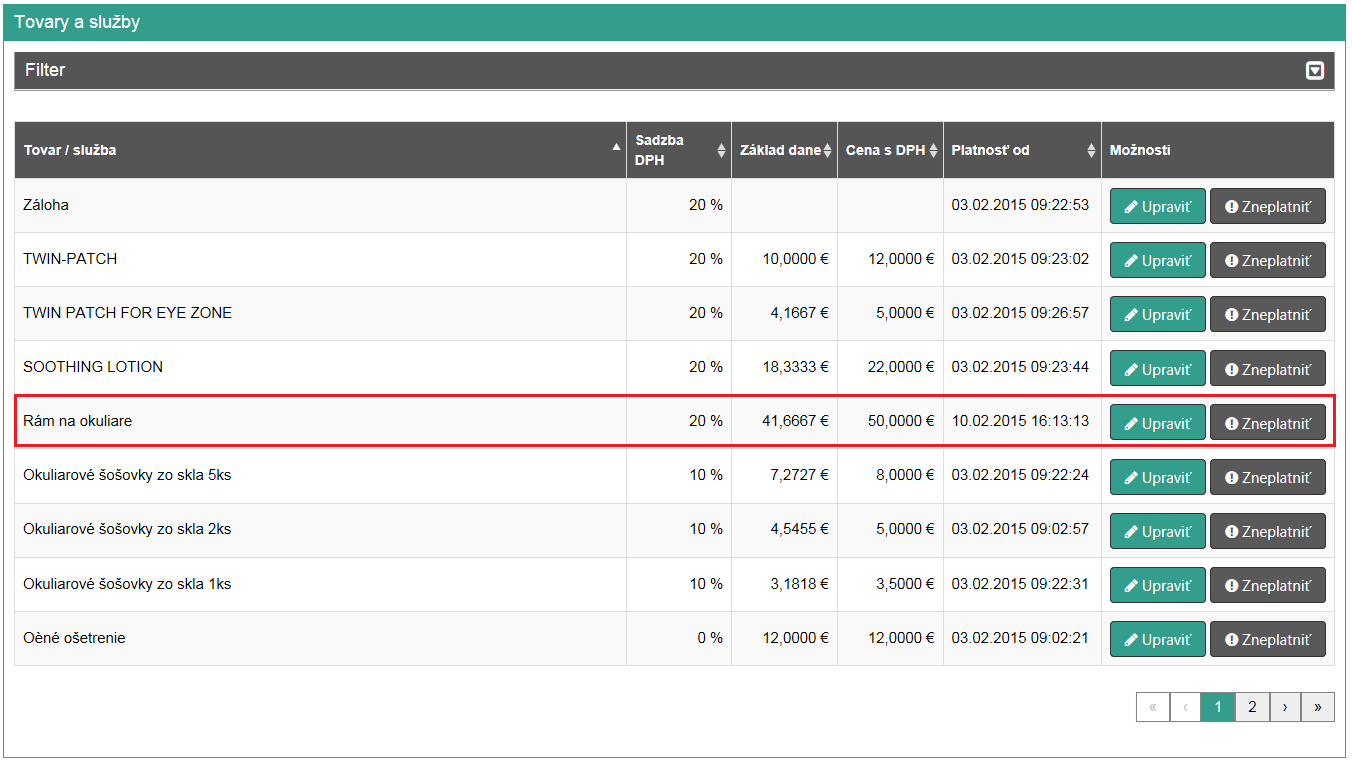Select SOOTHING LOTION name cell
The width and height of the screenshot is (1352, 761).
320,367
